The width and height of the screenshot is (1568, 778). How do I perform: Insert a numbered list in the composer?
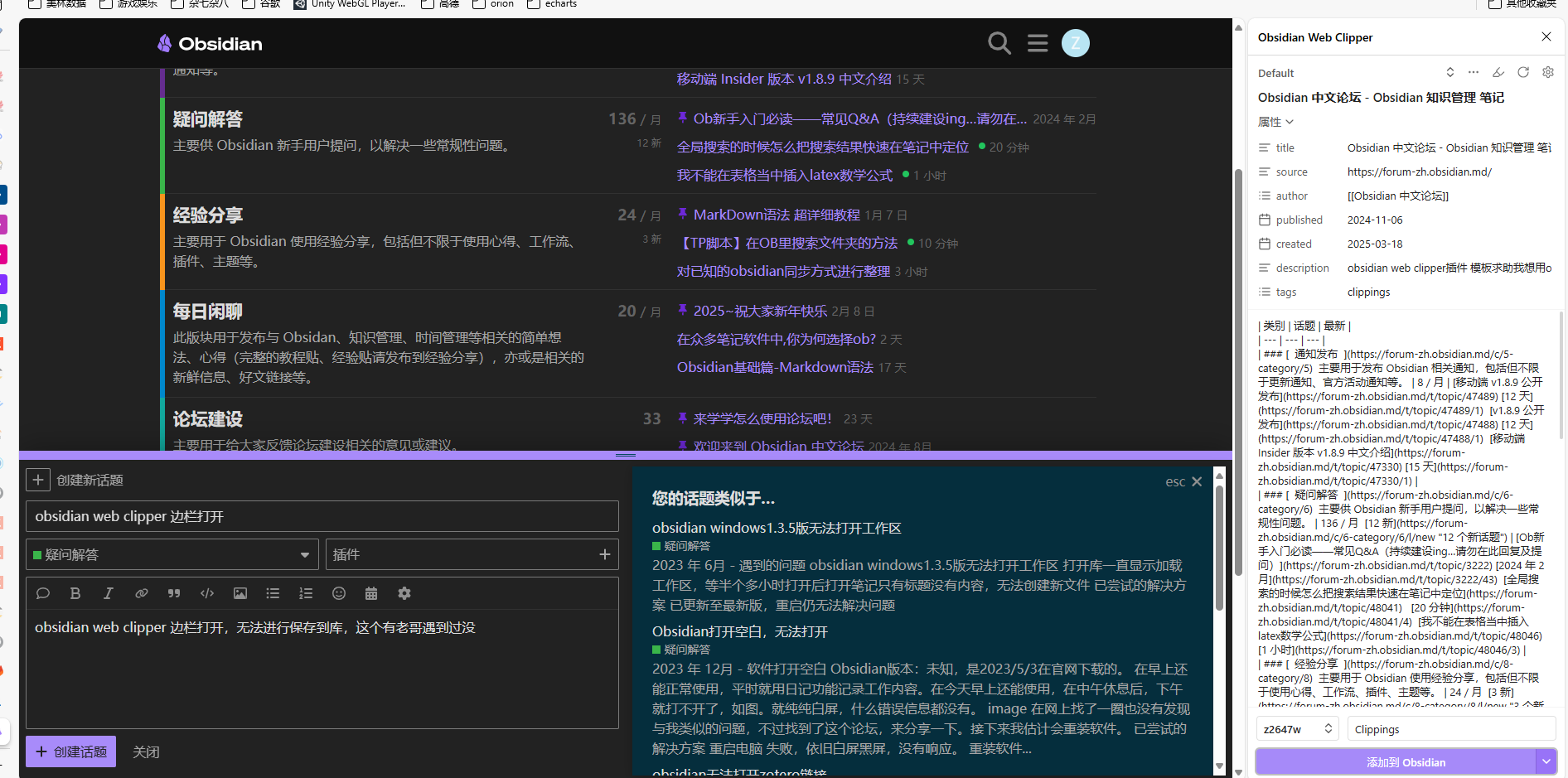click(306, 593)
